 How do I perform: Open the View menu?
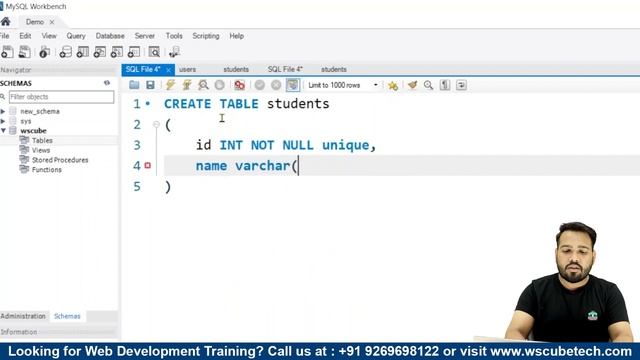[x=49, y=36]
